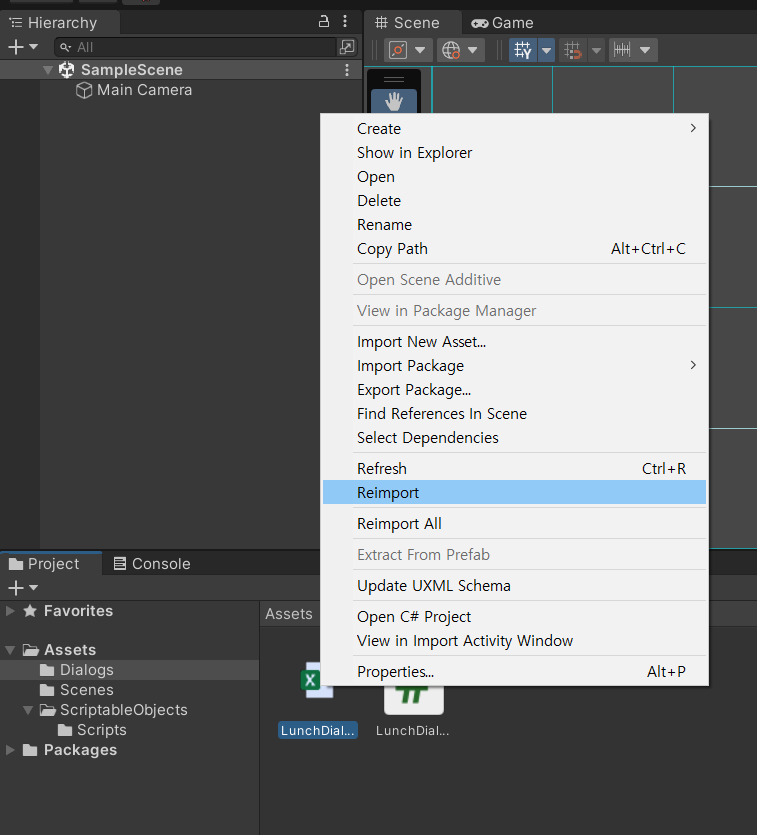Collapse the Assets folder arrow
757x835 pixels.
click(10, 650)
